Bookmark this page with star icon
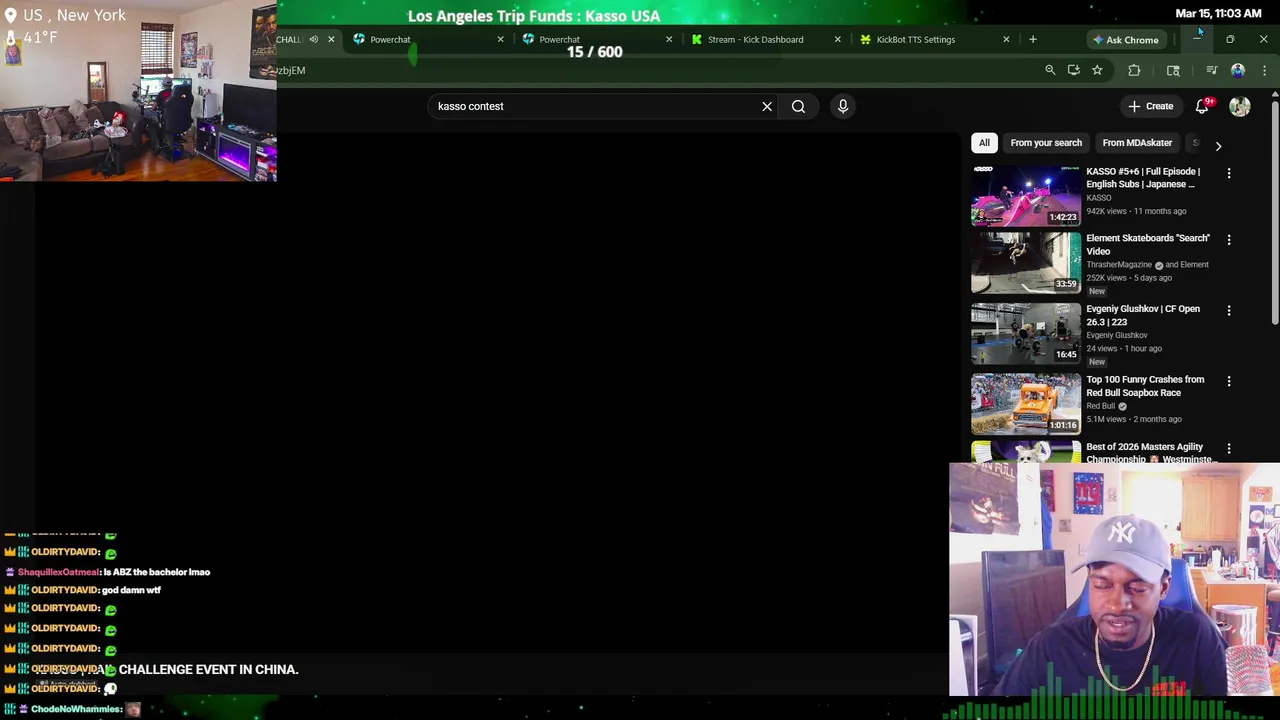This screenshot has width=1280, height=720. coord(1097,70)
